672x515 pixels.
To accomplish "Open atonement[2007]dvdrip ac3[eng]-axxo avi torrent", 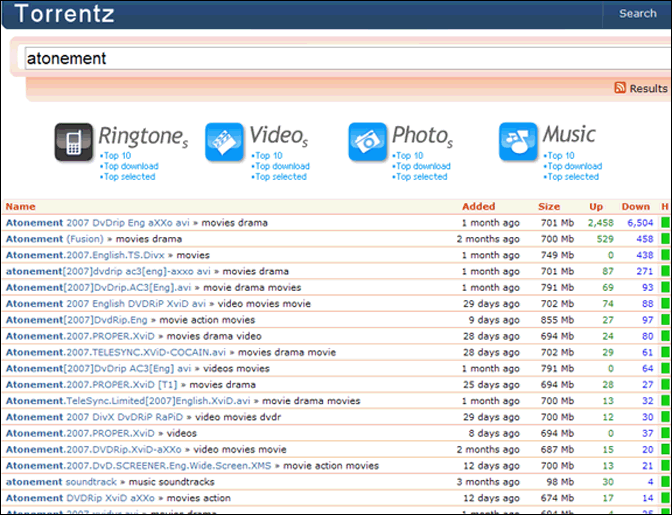I will coord(108,272).
